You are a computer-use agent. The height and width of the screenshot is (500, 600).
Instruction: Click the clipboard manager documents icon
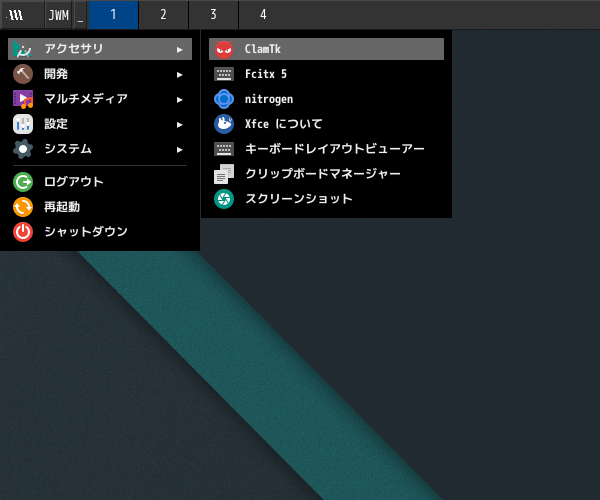(224, 174)
